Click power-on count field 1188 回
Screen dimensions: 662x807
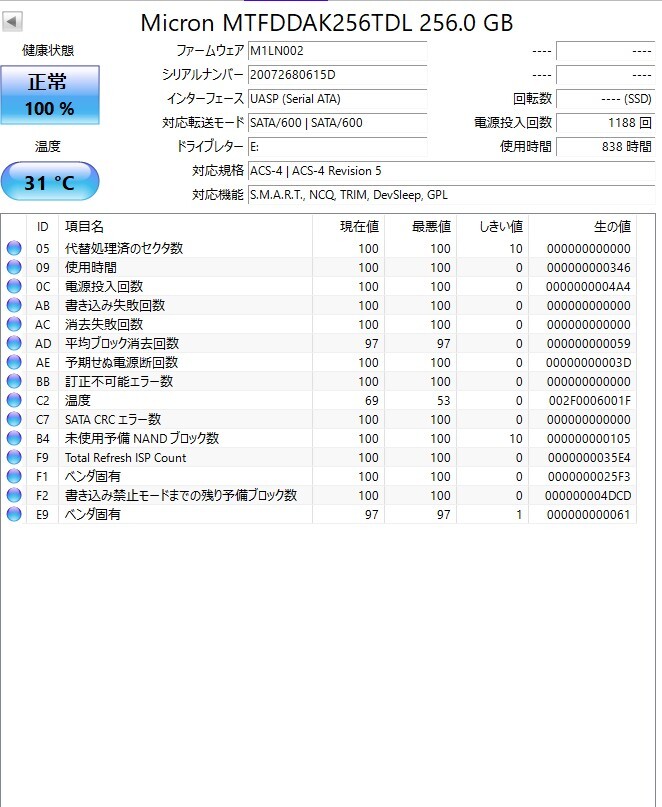[605, 123]
